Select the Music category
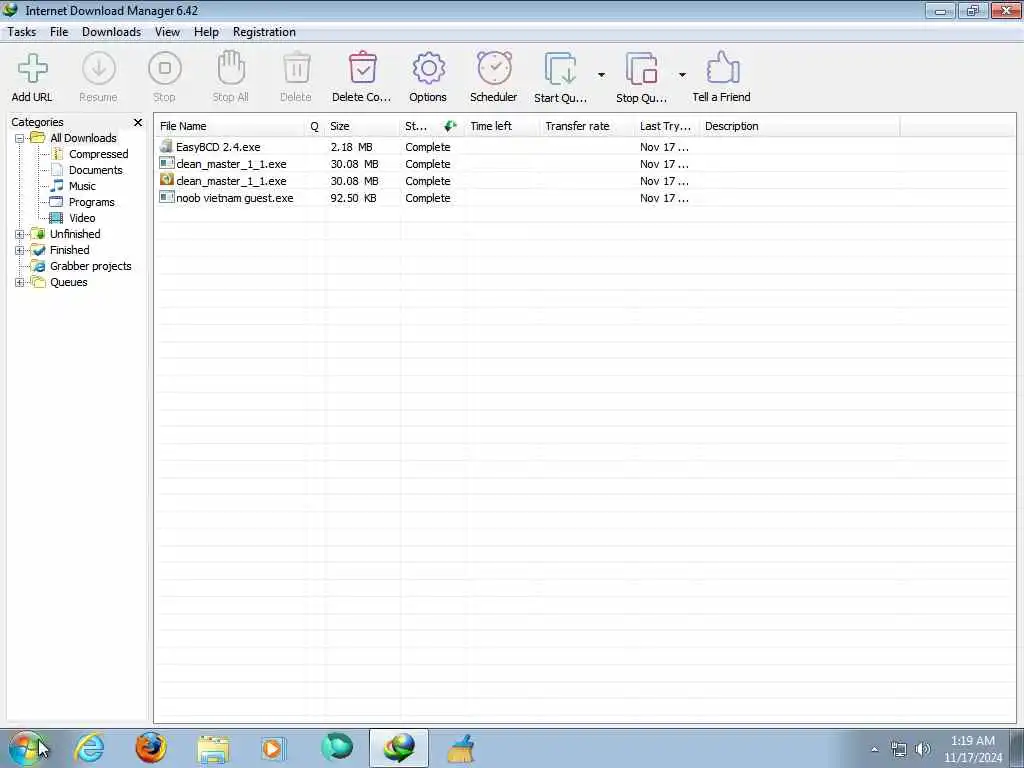The width and height of the screenshot is (1024, 768). click(x=82, y=186)
